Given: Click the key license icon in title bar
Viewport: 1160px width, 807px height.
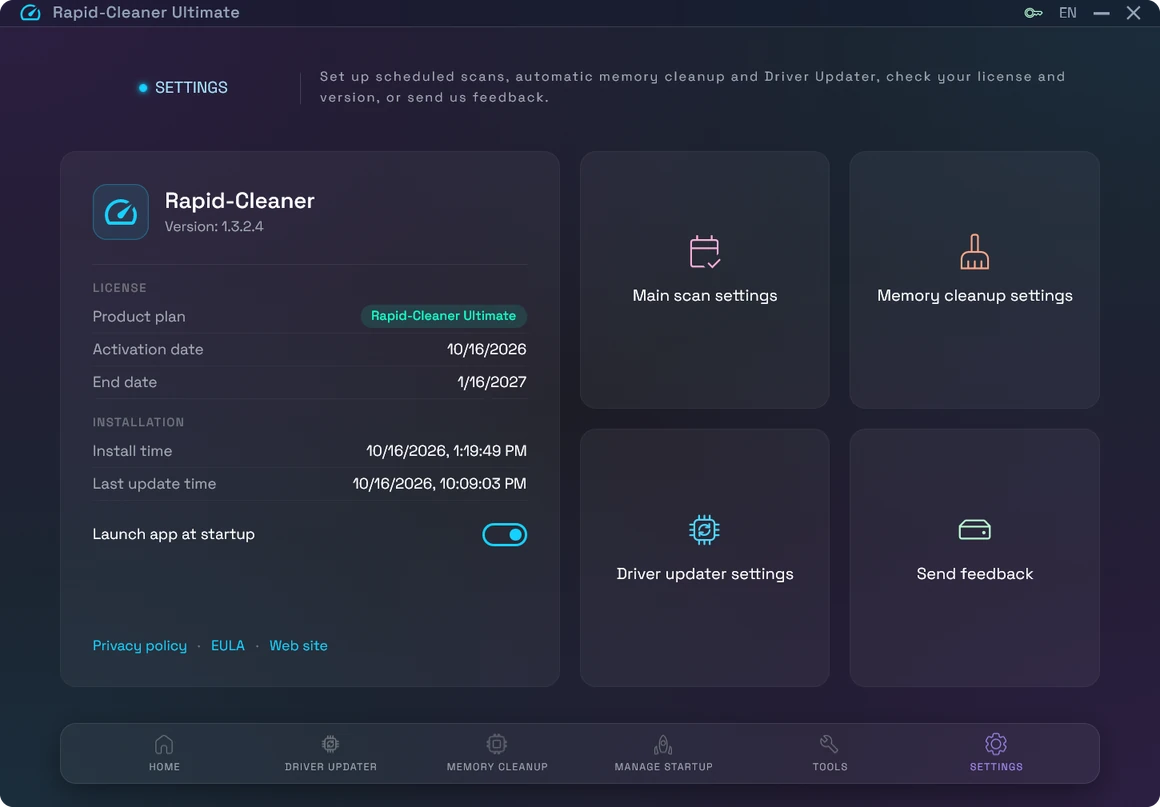Looking at the screenshot, I should [x=1033, y=13].
